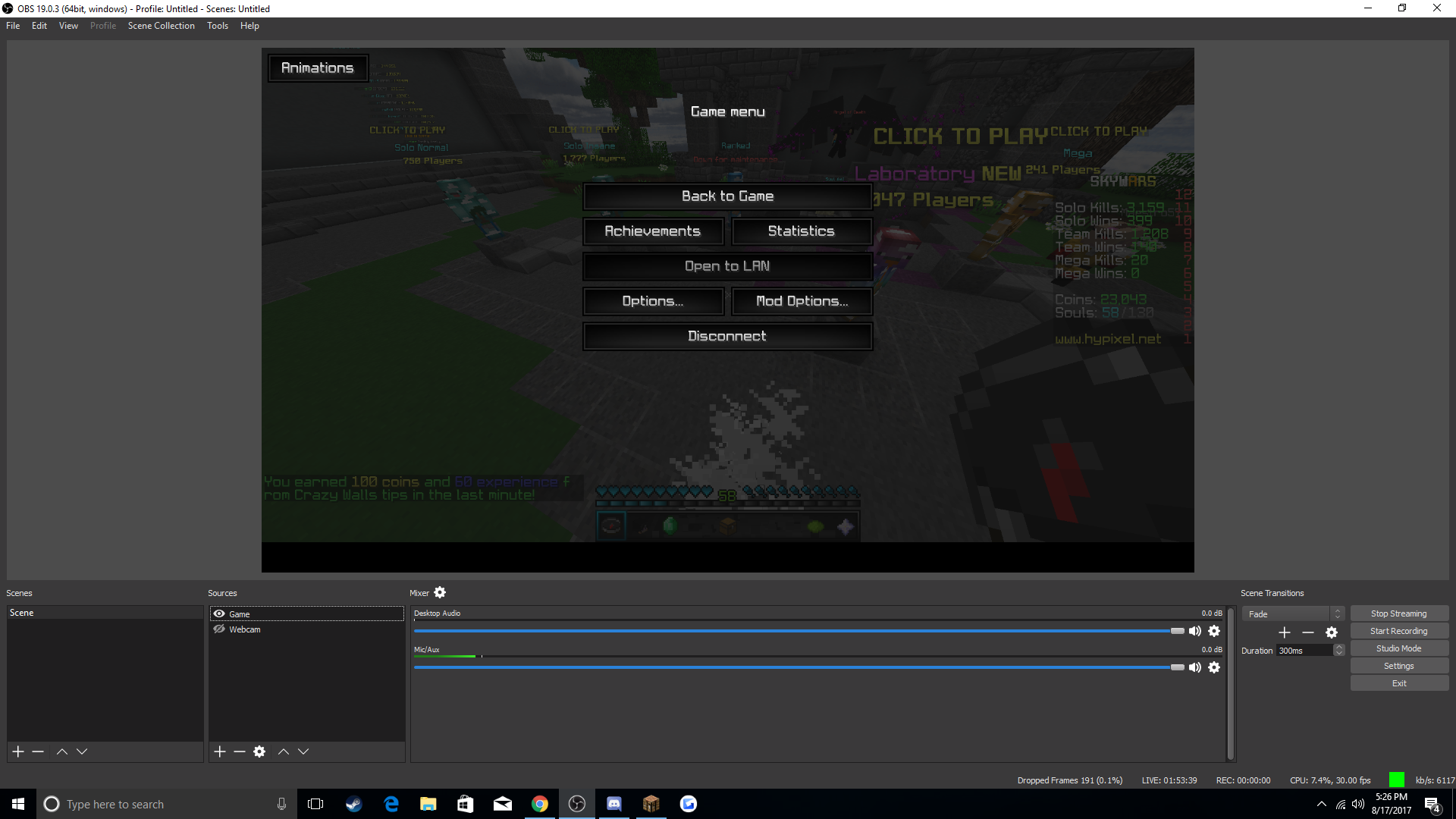
Task: Move selected source up
Action: click(284, 752)
